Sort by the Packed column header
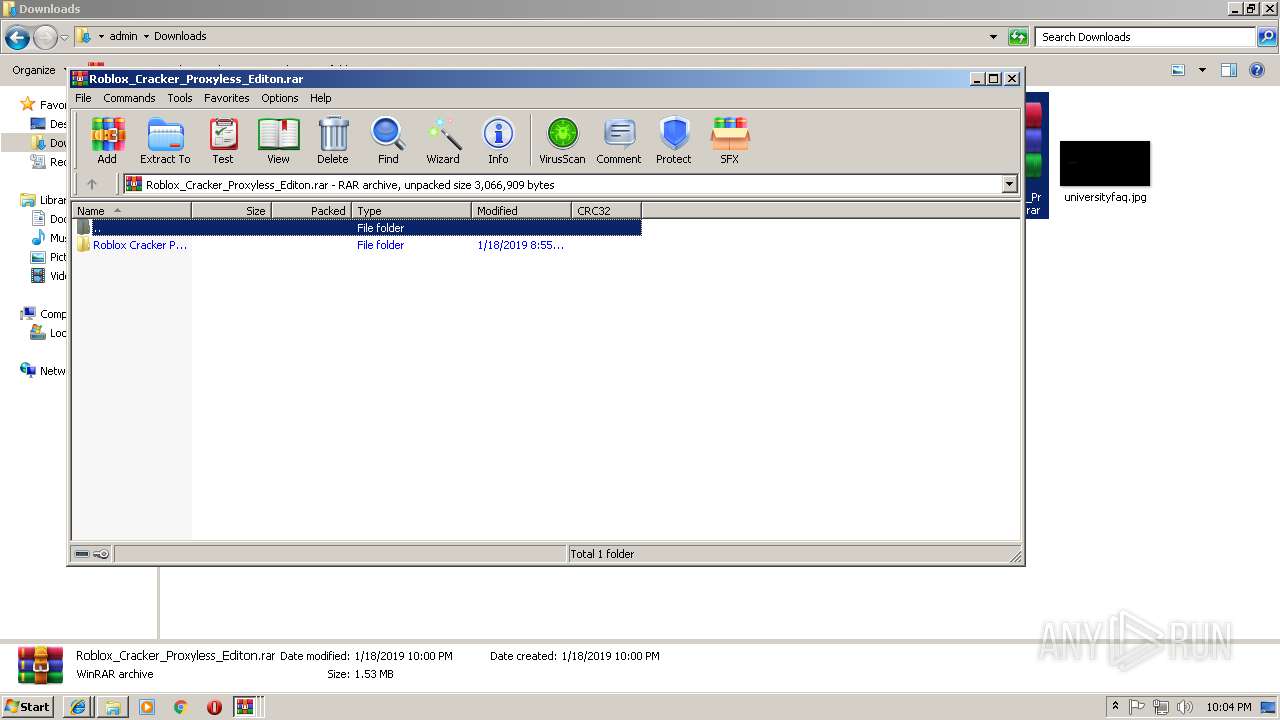Viewport: 1280px width, 720px height. [x=311, y=210]
